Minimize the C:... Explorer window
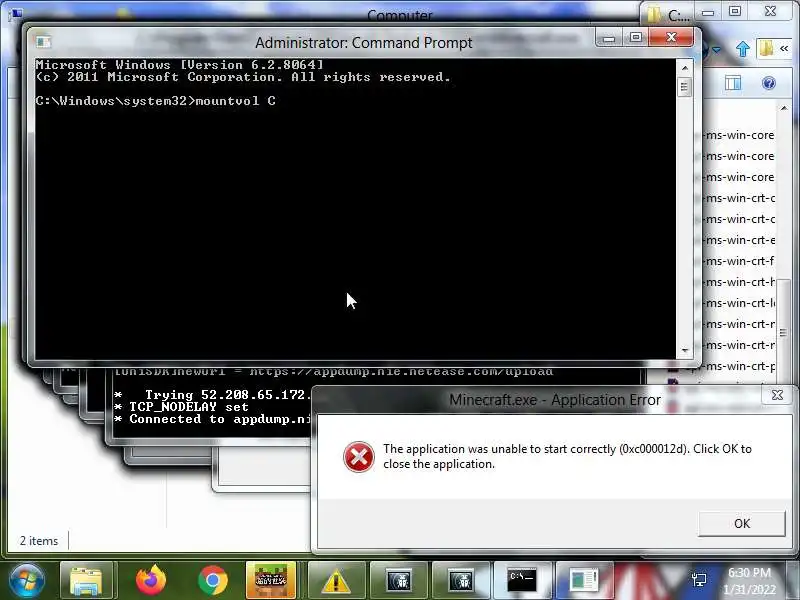This screenshot has width=800, height=600. pyautogui.click(x=708, y=12)
